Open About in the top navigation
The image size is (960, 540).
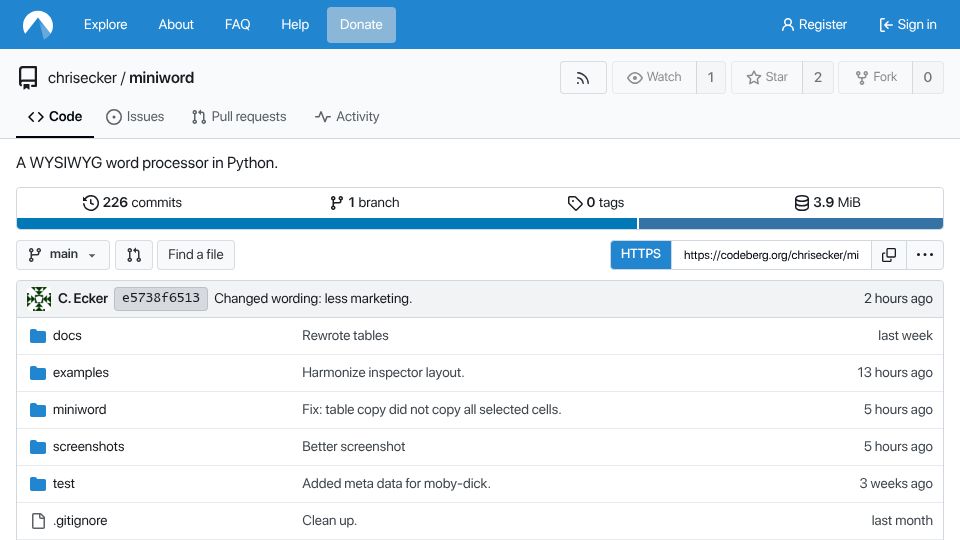click(x=176, y=24)
